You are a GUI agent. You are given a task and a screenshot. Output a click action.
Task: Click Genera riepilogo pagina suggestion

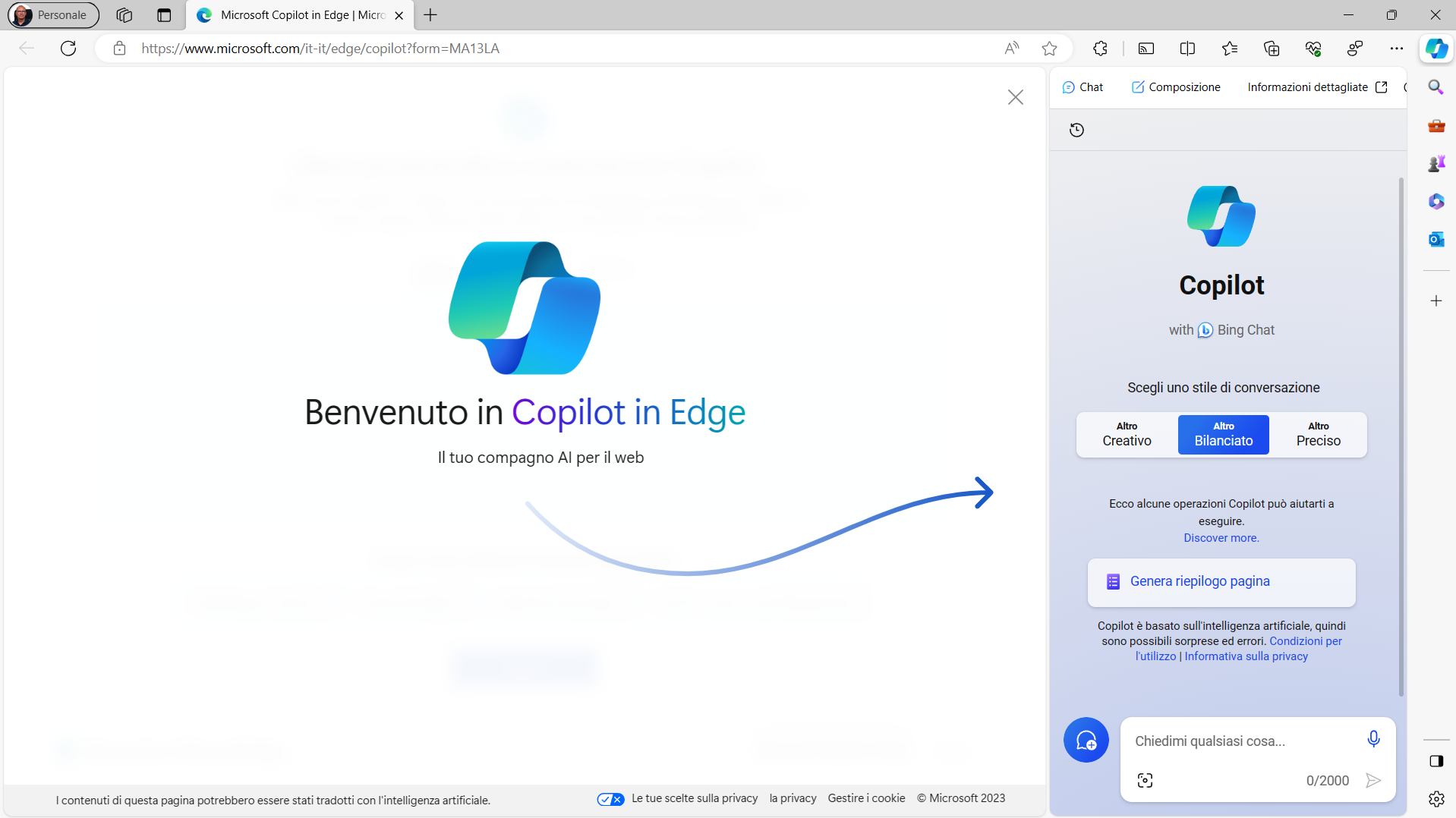pyautogui.click(x=1221, y=582)
